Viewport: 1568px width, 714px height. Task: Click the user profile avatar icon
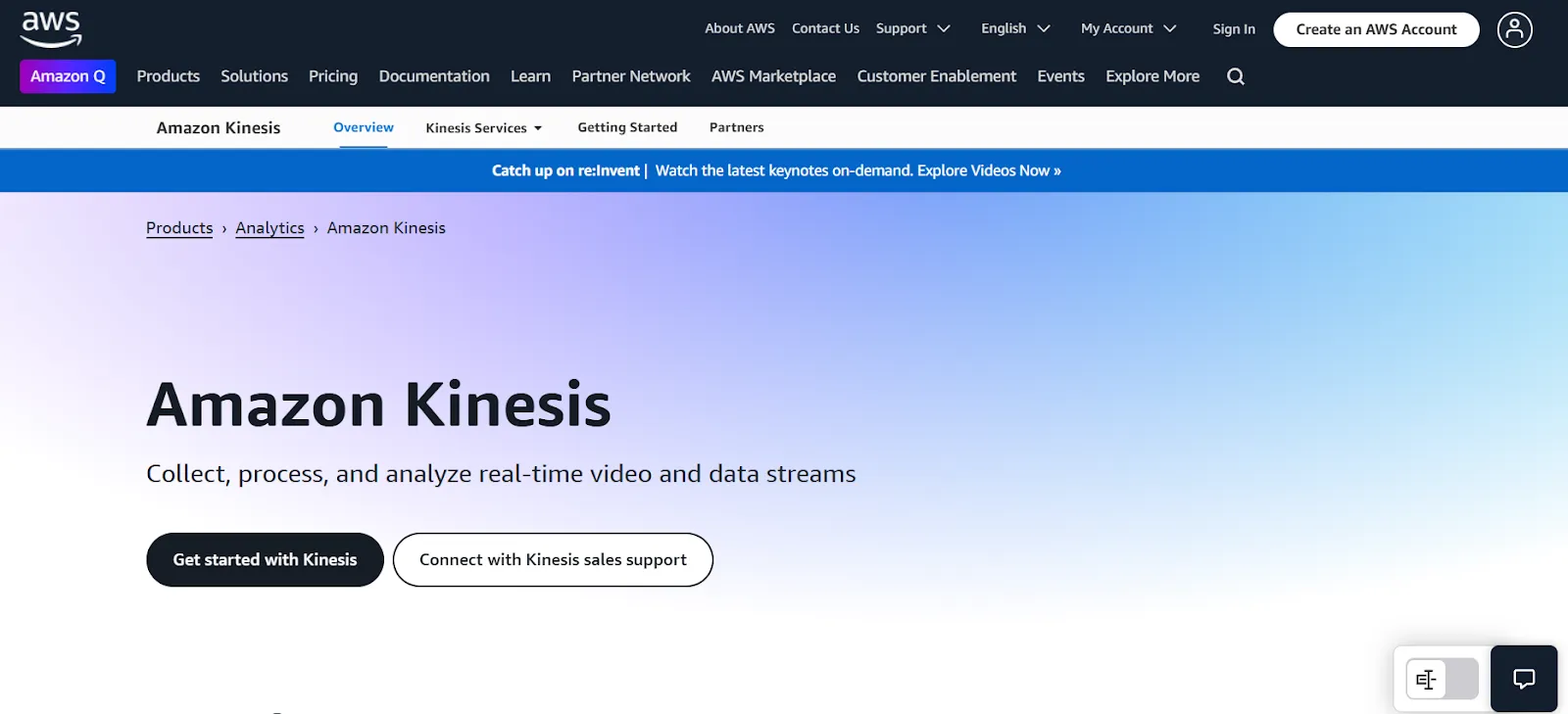pyautogui.click(x=1514, y=29)
